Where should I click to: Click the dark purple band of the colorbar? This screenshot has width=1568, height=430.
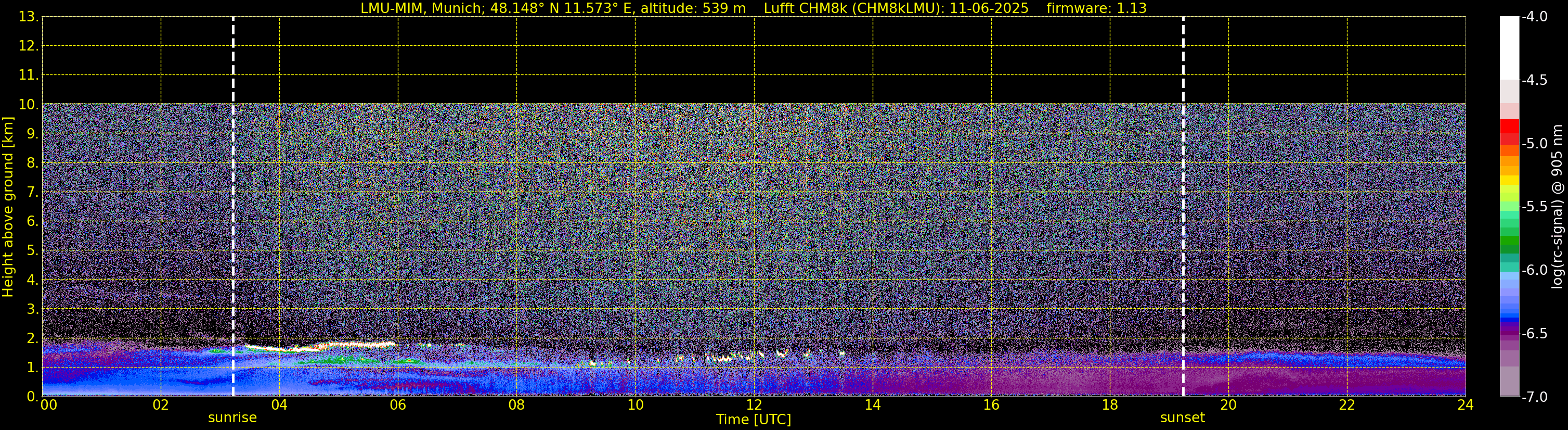pos(1510,332)
